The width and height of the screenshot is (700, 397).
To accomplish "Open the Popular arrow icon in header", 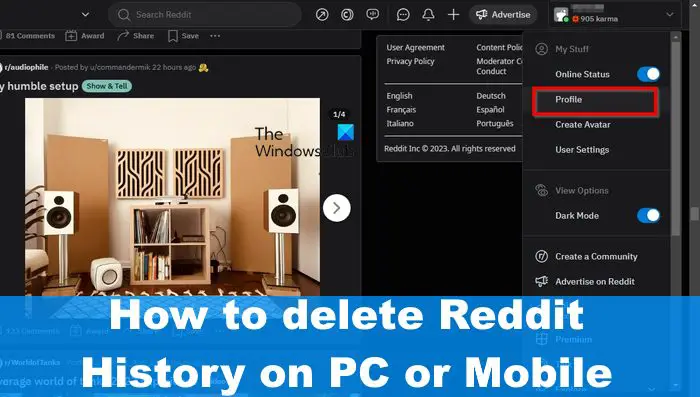I will click(x=322, y=15).
